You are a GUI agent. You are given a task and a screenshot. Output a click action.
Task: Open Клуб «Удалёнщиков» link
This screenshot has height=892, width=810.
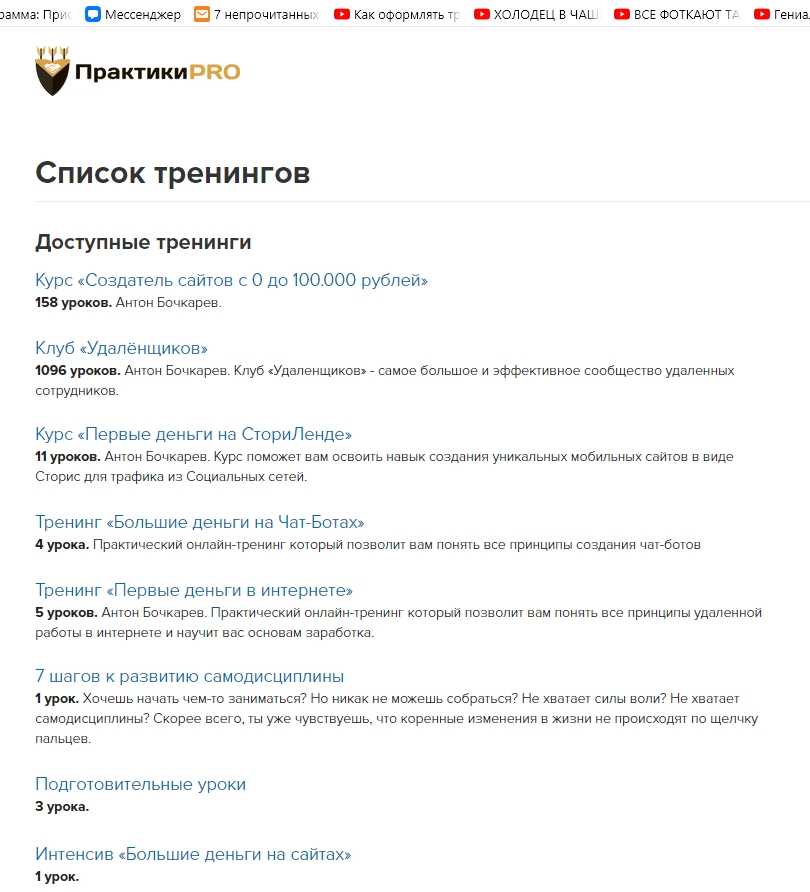point(121,348)
